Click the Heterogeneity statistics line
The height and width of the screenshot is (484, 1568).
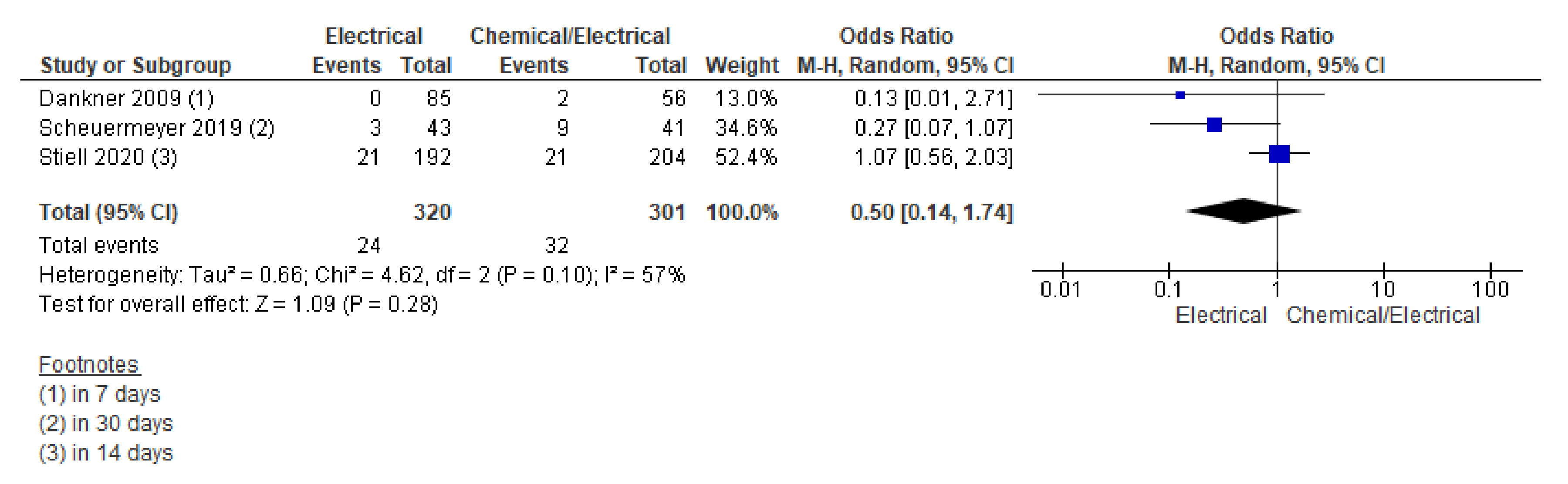[x=362, y=275]
